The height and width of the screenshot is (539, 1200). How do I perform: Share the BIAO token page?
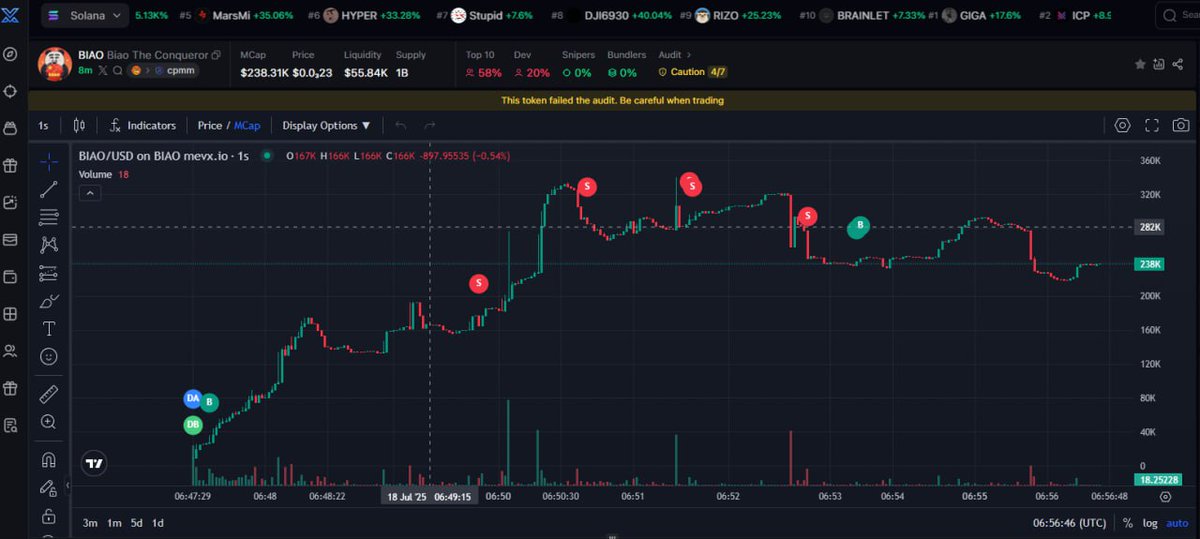coord(1179,64)
